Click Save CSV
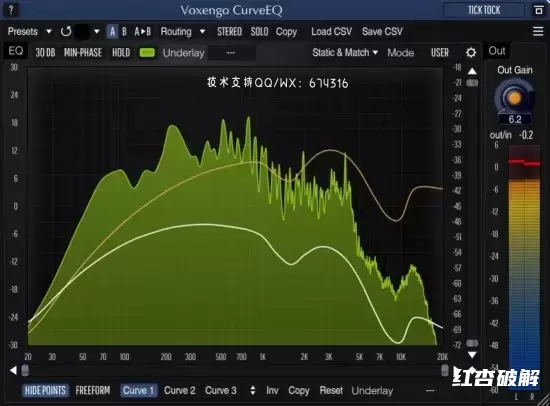 tap(382, 32)
